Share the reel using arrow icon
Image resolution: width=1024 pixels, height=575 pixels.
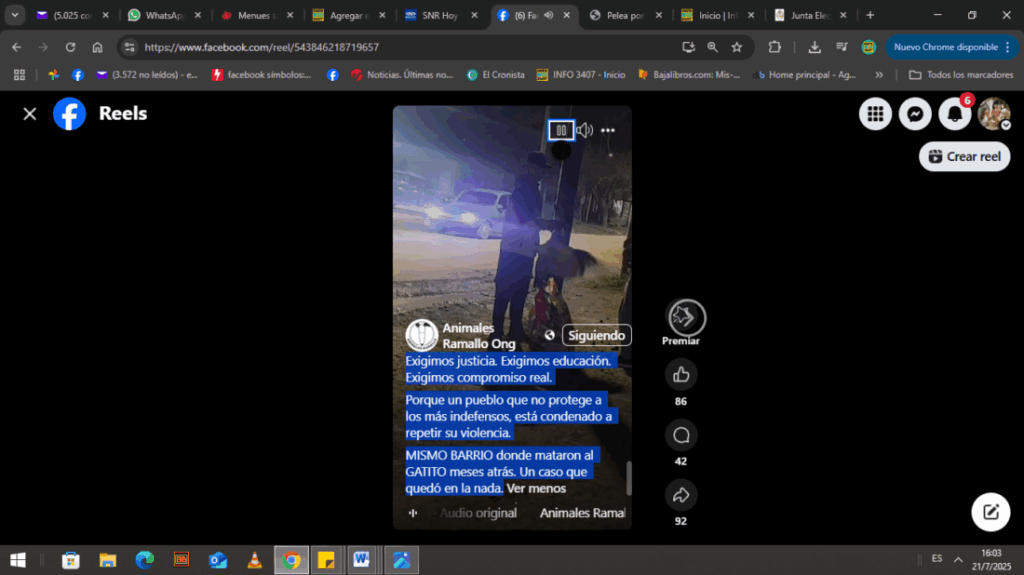point(681,494)
